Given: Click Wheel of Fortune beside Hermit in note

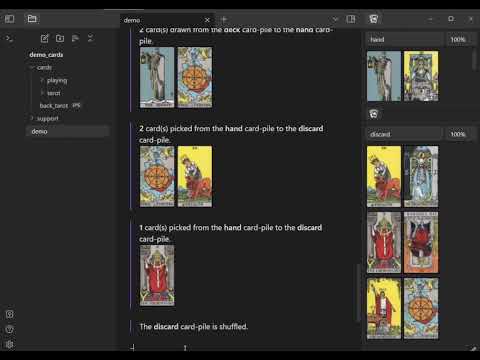Looking at the screenshot, I should [195, 77].
